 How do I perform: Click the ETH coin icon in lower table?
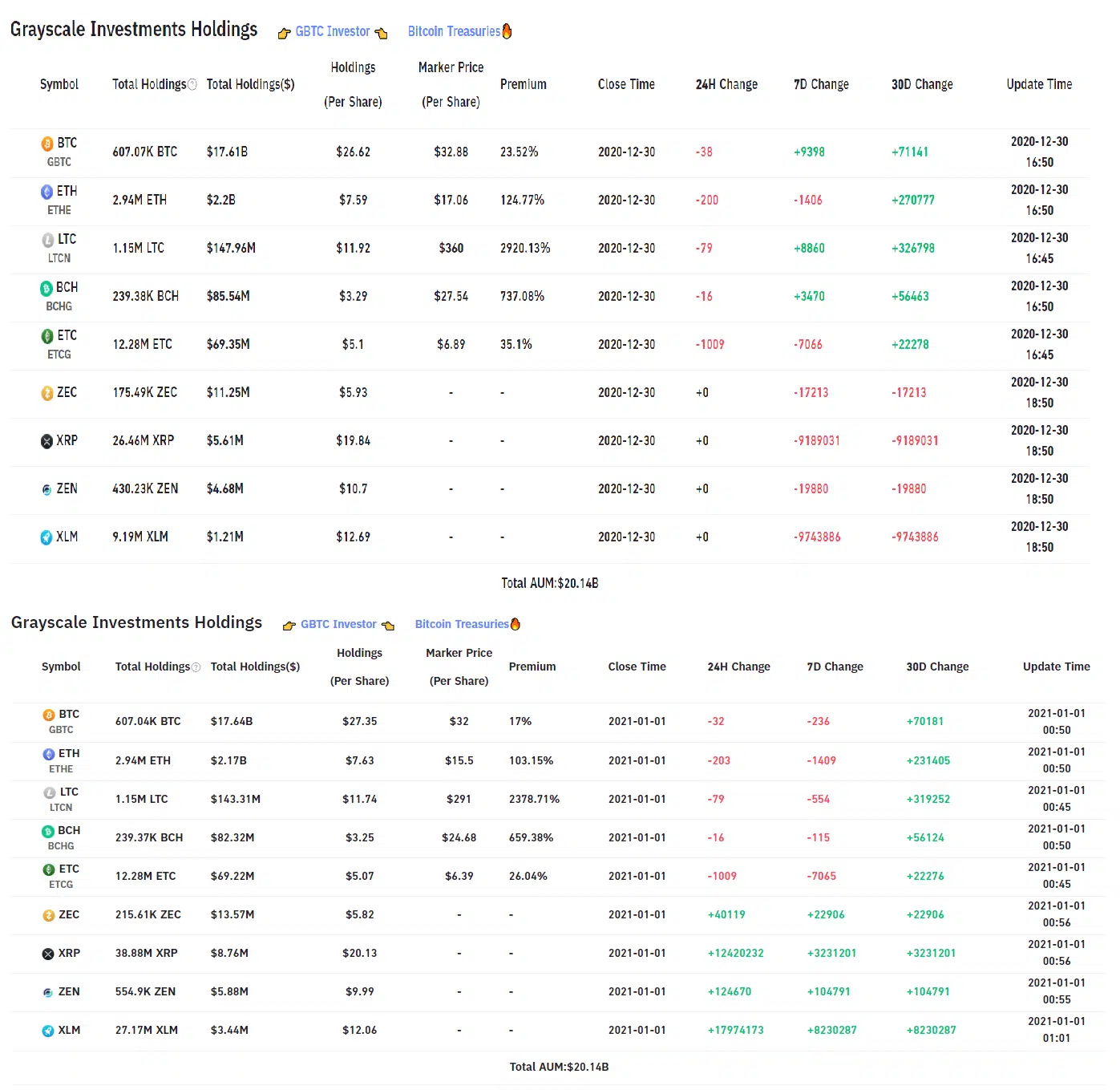pyautogui.click(x=49, y=754)
